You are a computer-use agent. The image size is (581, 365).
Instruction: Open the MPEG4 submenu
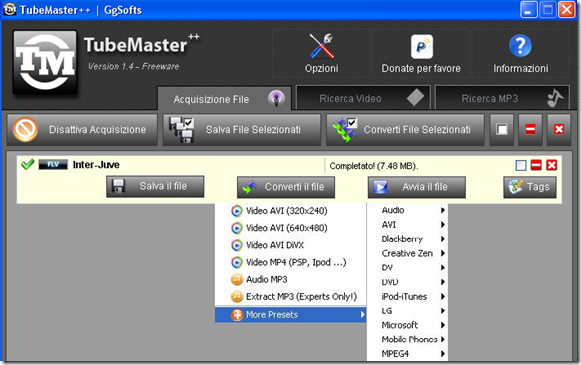pyautogui.click(x=407, y=354)
